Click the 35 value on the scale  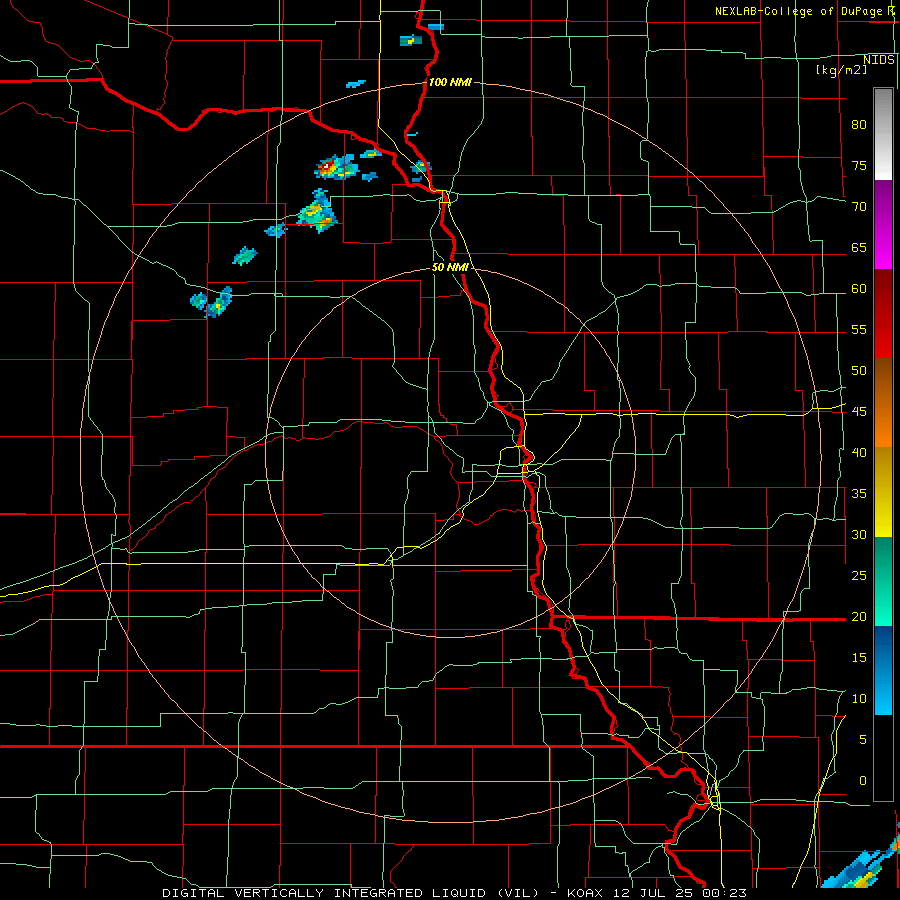pyautogui.click(x=859, y=494)
